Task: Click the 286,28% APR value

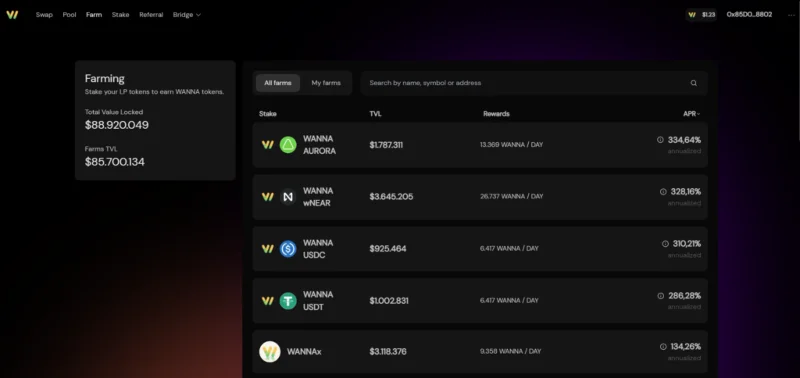Action: 685,296
